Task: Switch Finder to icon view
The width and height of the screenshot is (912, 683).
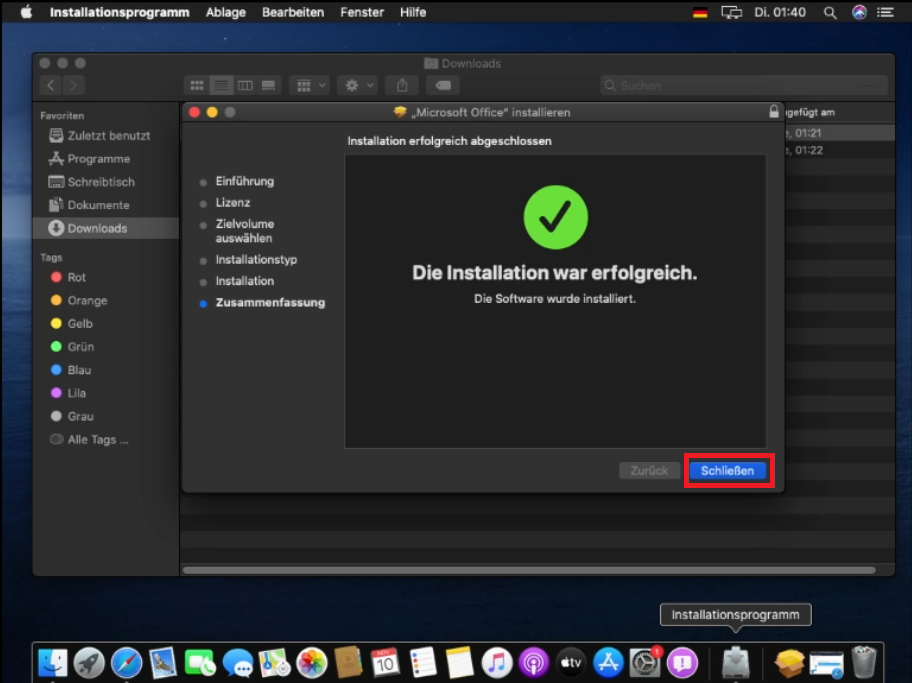Action: (x=197, y=86)
